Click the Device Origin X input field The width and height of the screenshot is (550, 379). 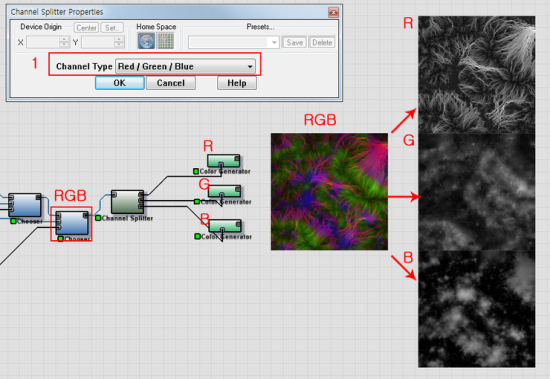(x=43, y=42)
